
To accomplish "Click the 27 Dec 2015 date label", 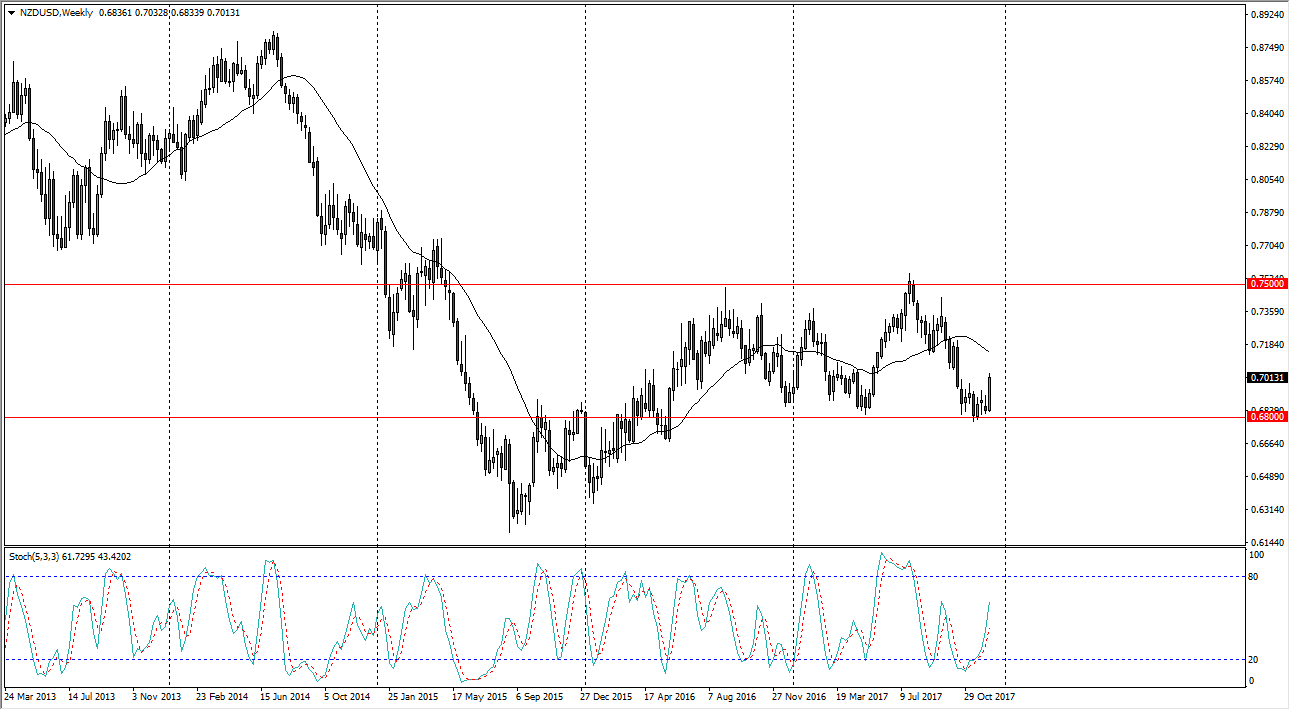I will [606, 696].
